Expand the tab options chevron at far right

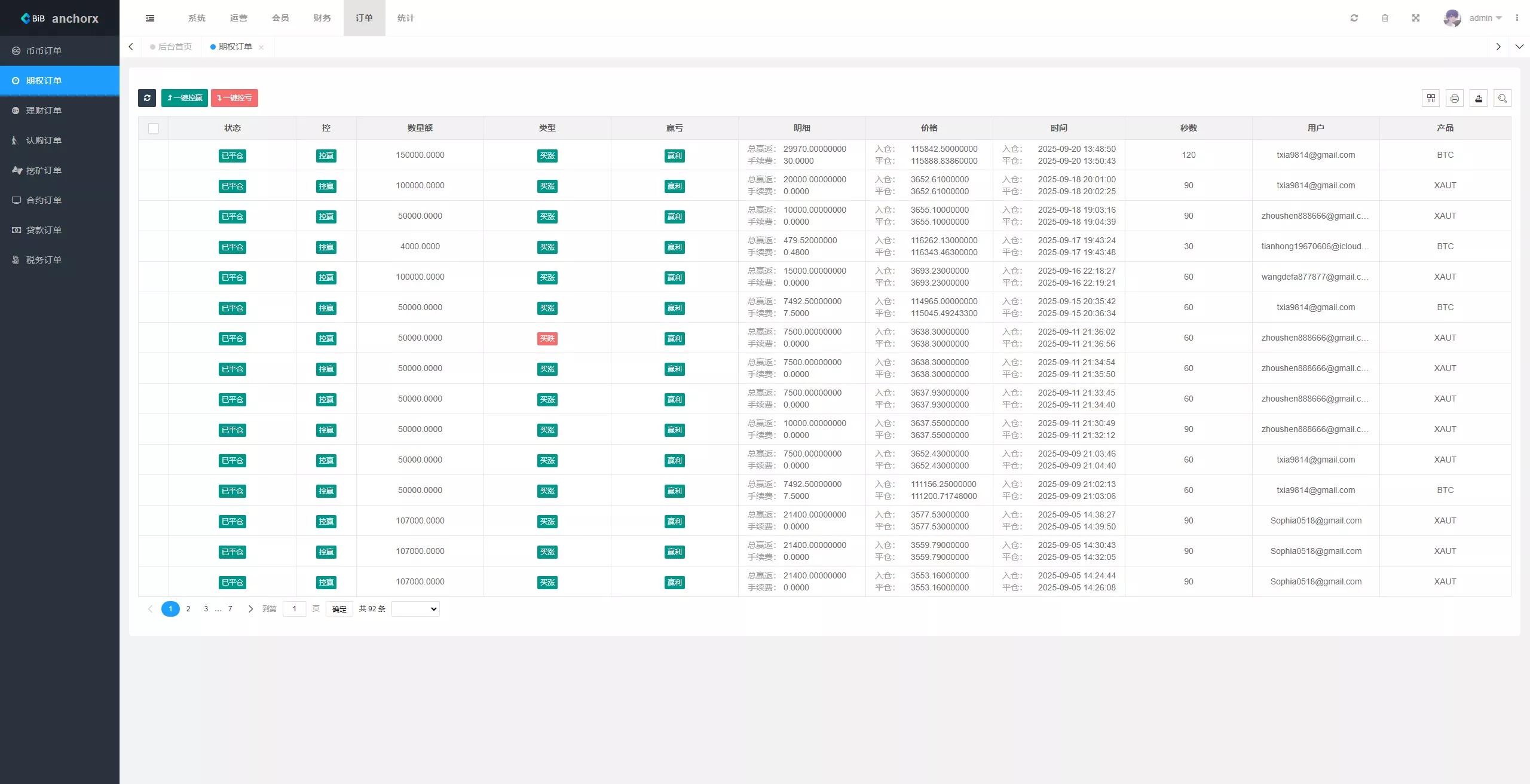(x=1519, y=47)
